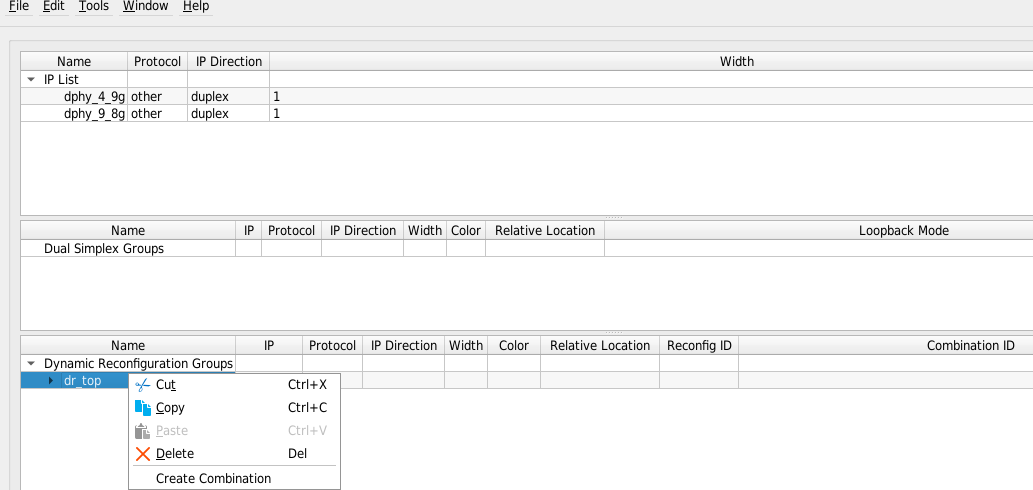Click the Loopback Mode column header
This screenshot has width=1033, height=490.
(903, 230)
